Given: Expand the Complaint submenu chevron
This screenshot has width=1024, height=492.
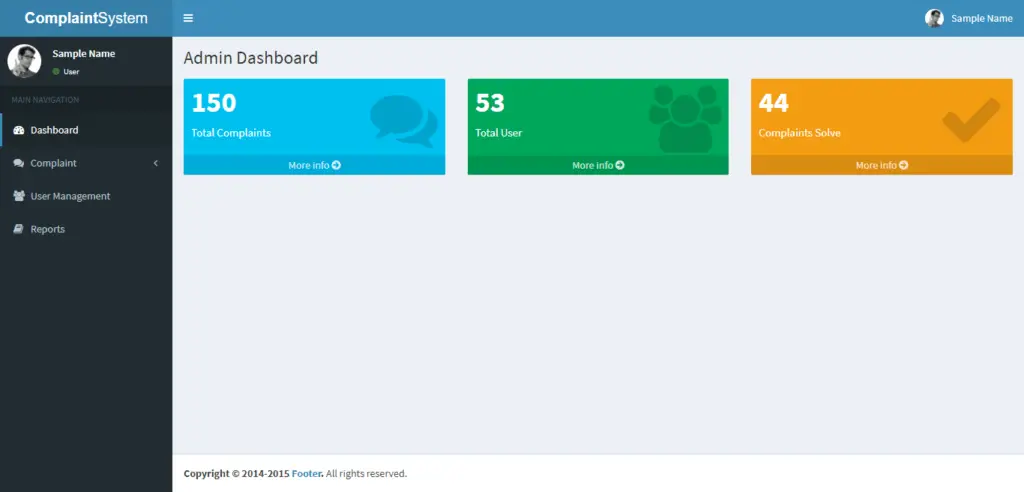Looking at the screenshot, I should 155,163.
